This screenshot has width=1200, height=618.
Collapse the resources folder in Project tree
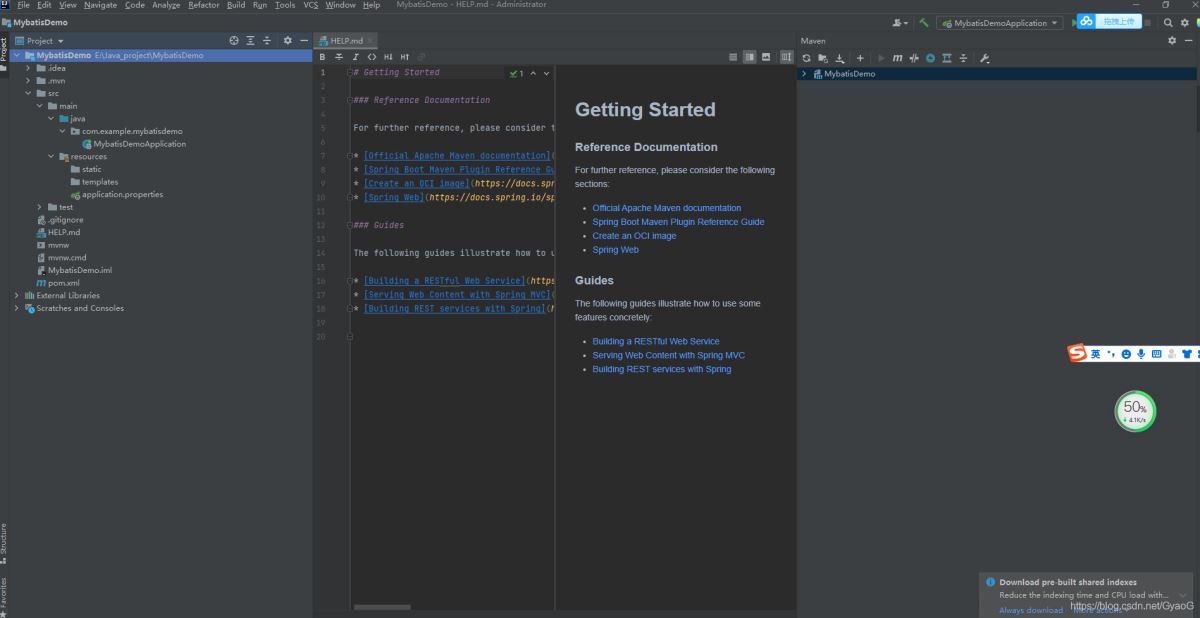(51, 156)
